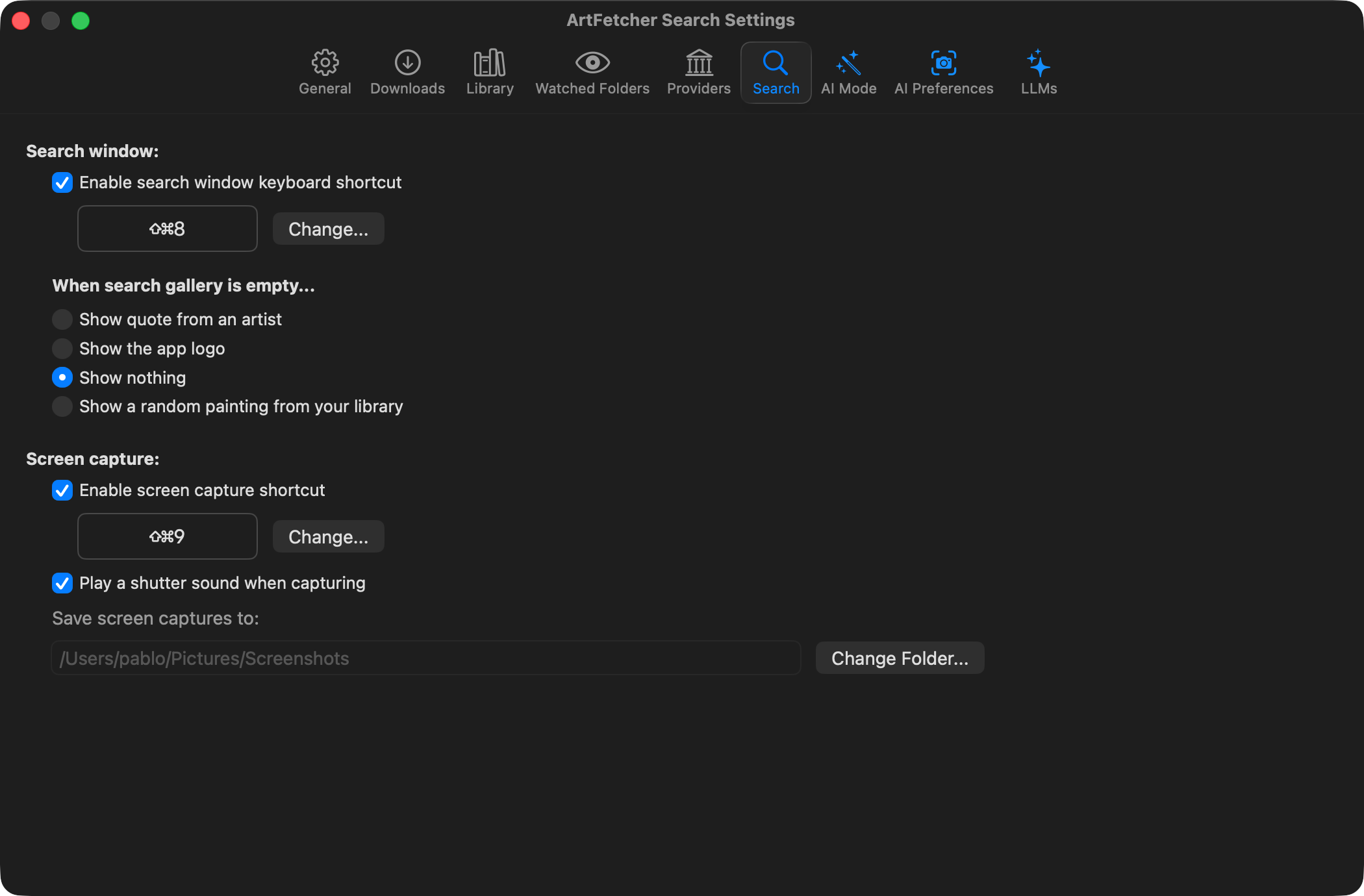Click the ⇧⌘9 shortcut recorder field
1364x896 pixels.
coord(168,536)
